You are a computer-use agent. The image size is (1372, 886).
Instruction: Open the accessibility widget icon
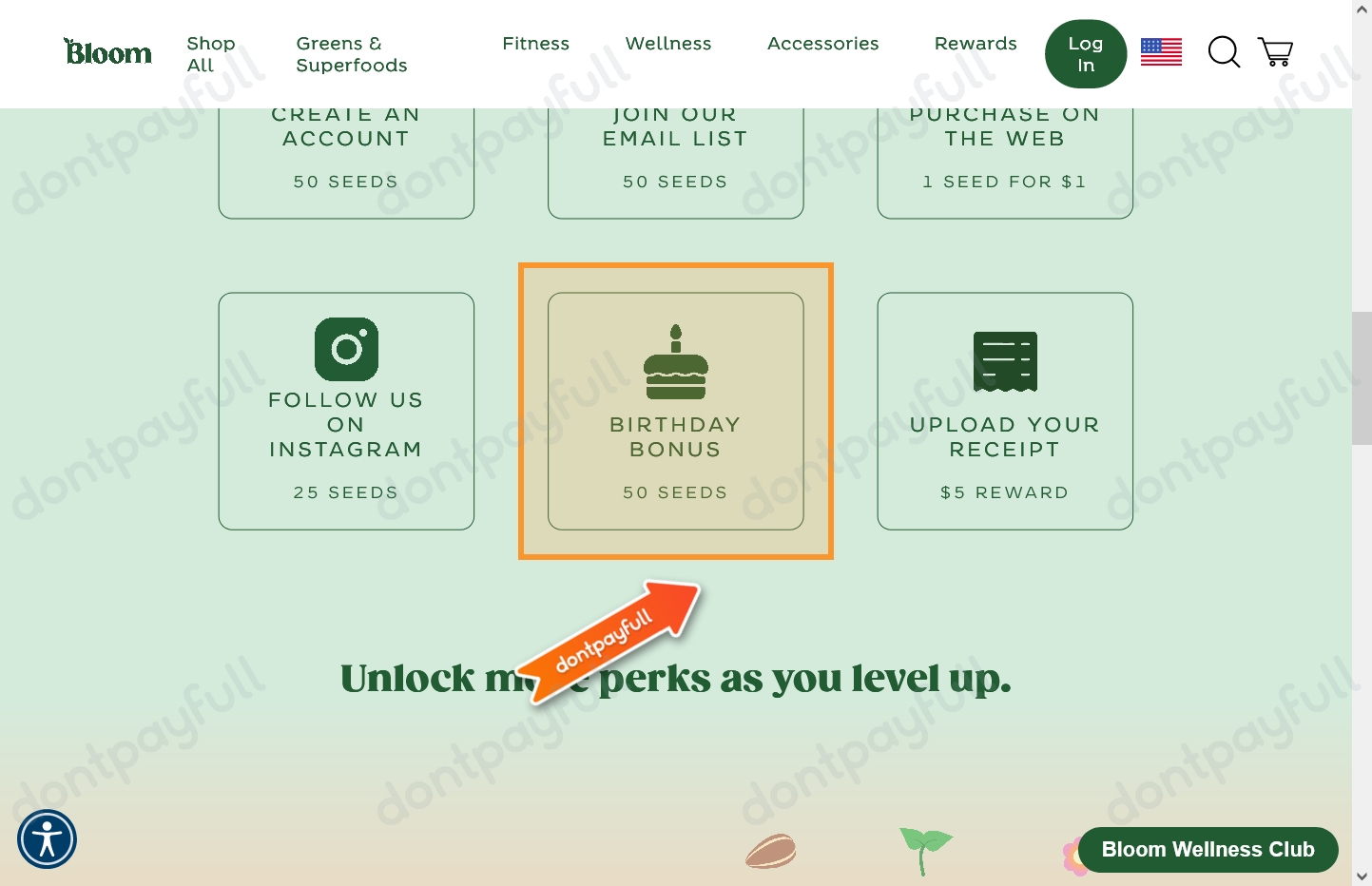(x=47, y=839)
